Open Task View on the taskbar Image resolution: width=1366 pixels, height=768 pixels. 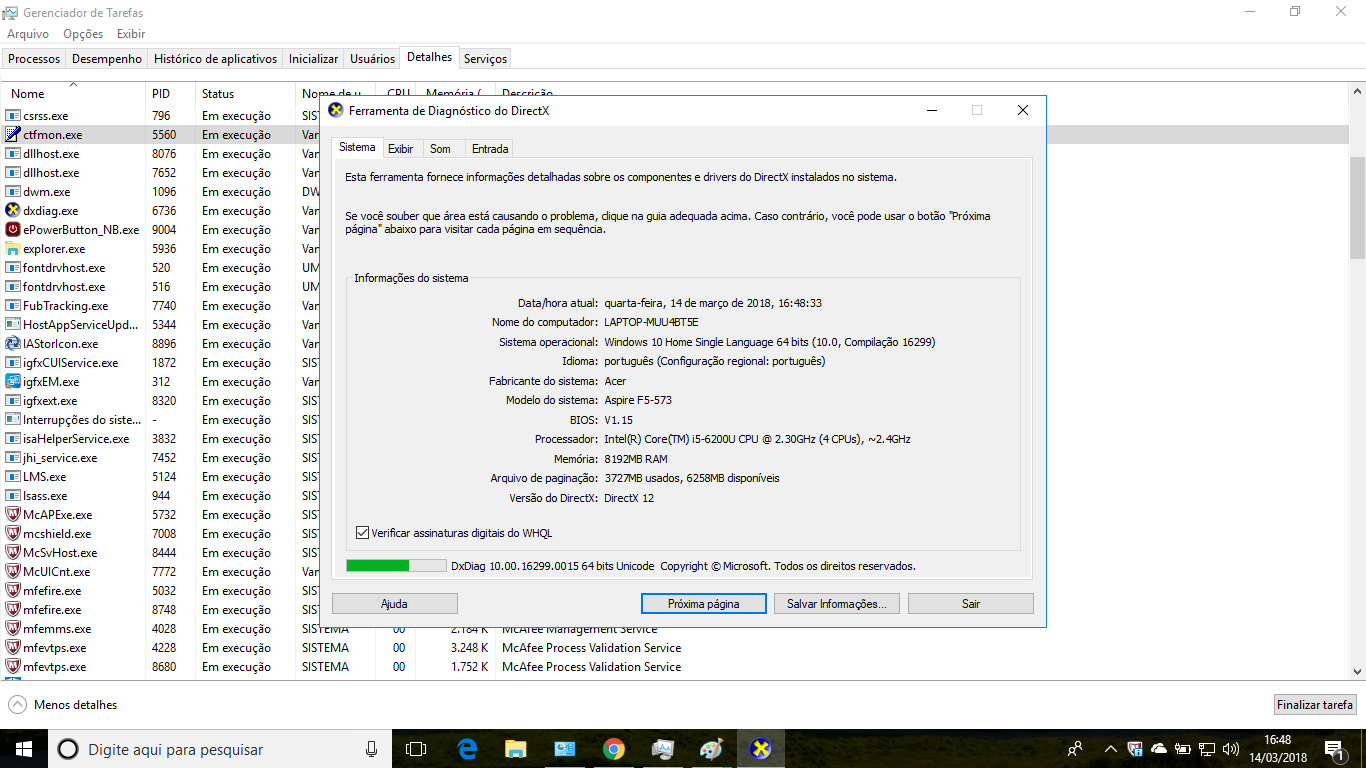pyautogui.click(x=416, y=748)
